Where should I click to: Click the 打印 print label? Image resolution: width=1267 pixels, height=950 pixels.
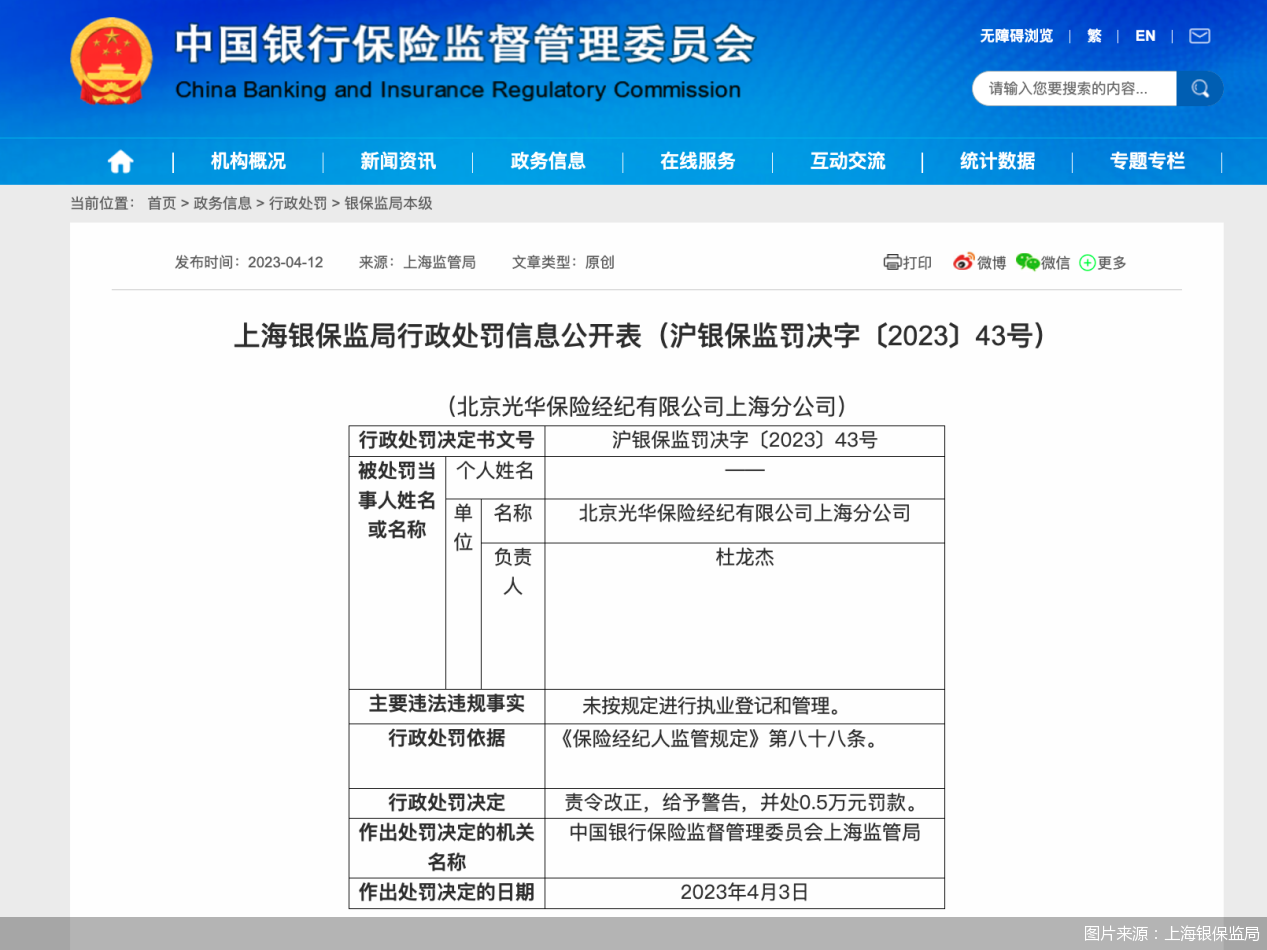tap(917, 263)
